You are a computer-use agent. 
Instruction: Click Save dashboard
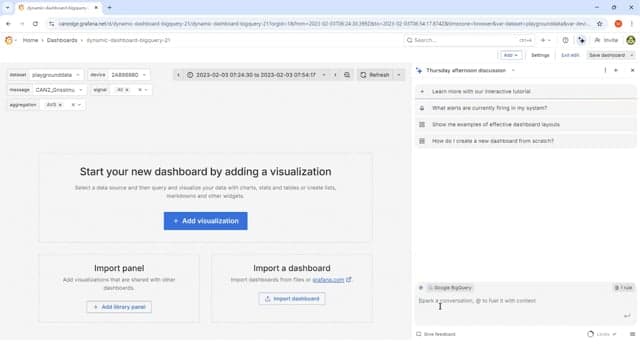point(607,55)
